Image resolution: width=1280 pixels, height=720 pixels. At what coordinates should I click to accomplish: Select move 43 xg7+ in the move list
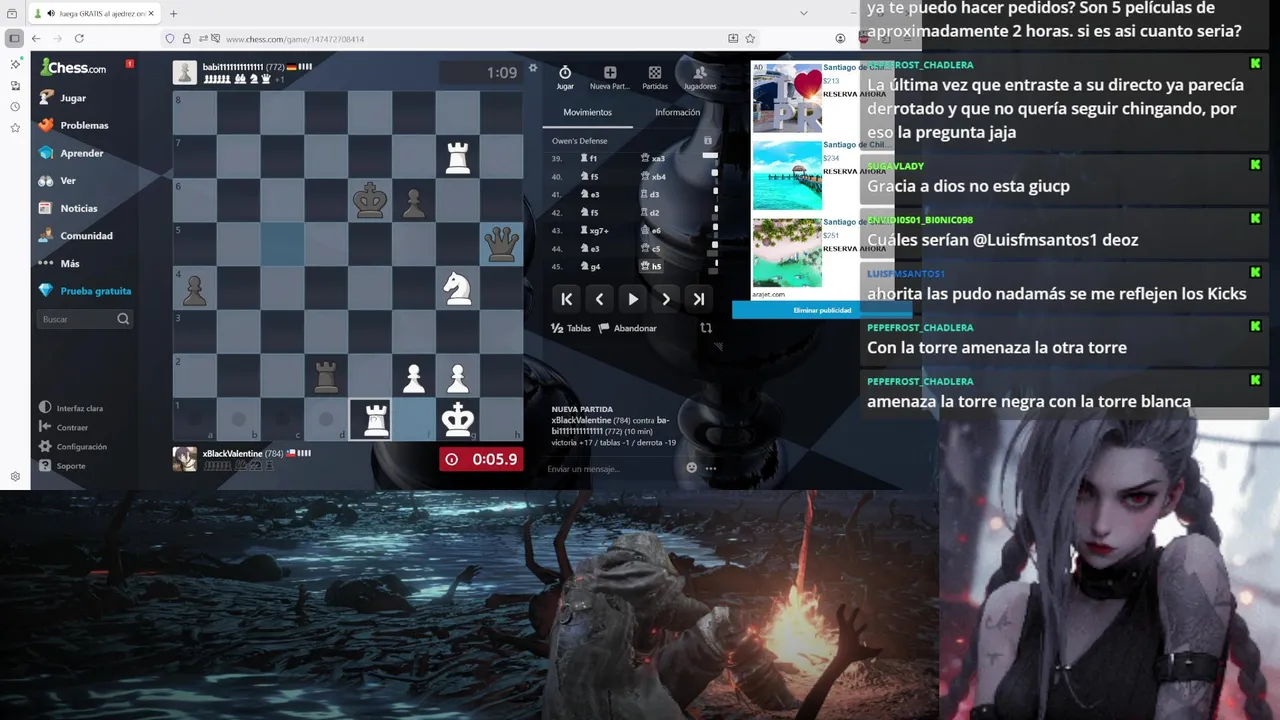pos(594,230)
